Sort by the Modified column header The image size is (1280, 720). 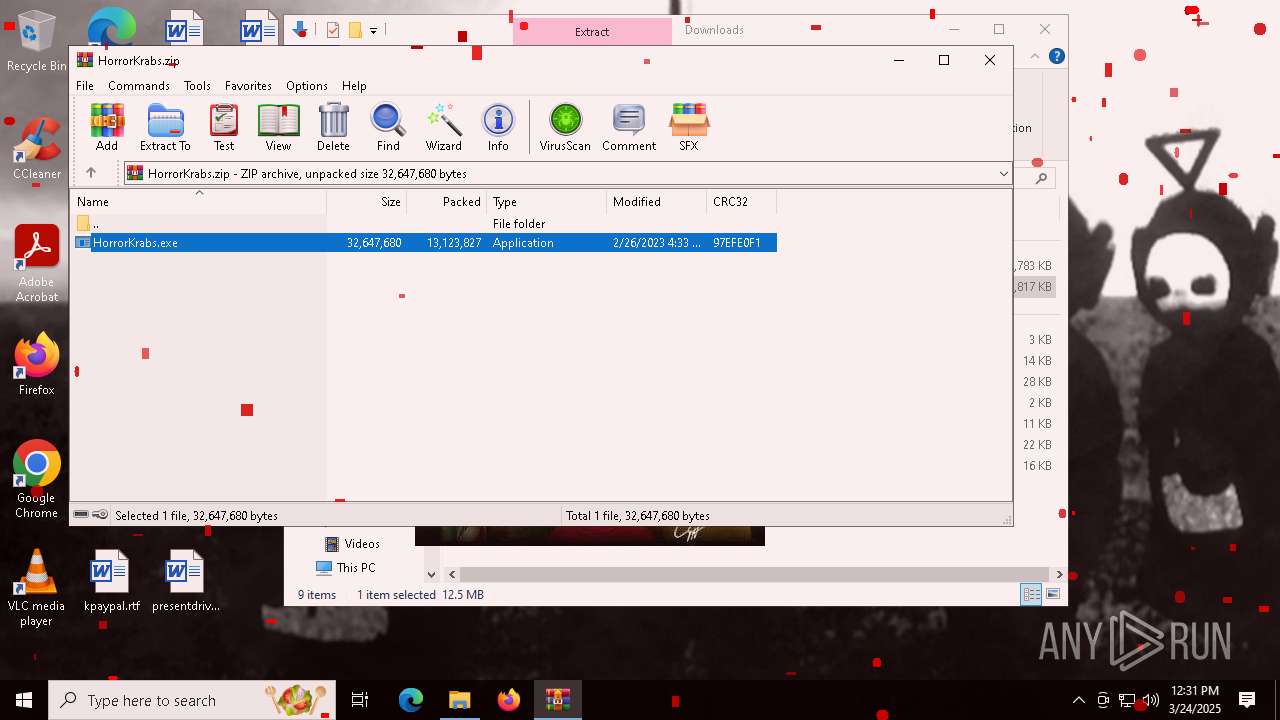(x=656, y=202)
